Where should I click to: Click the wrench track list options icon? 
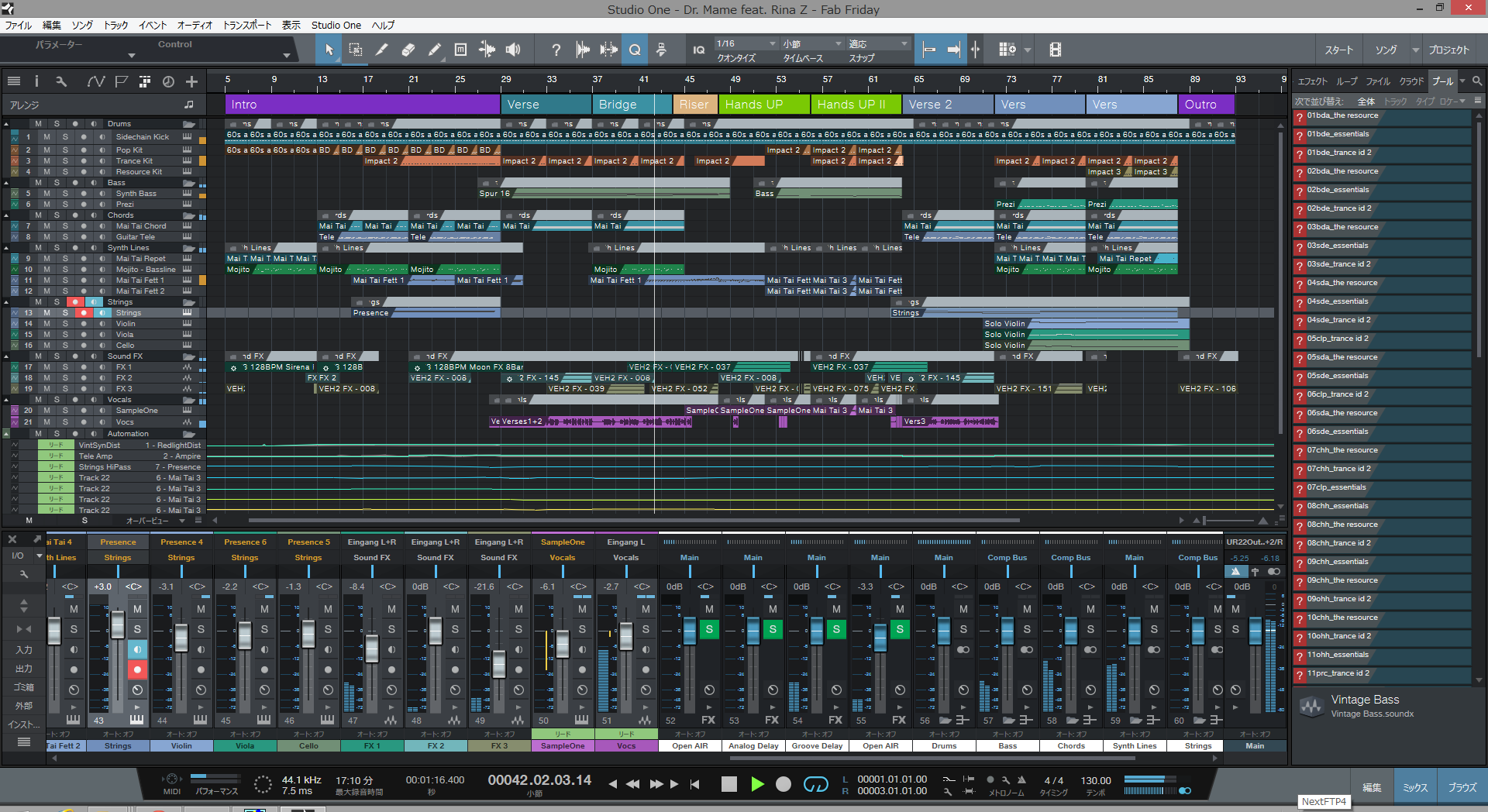pos(61,81)
